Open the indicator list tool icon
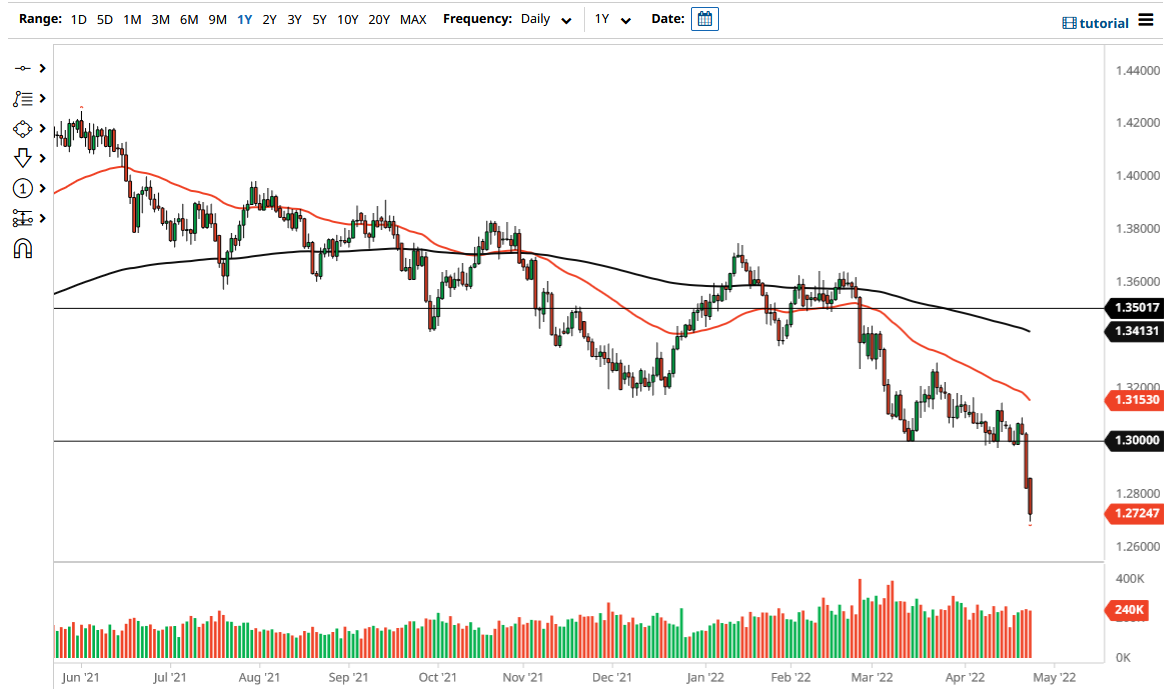This screenshot has width=1176, height=698. [x=24, y=98]
